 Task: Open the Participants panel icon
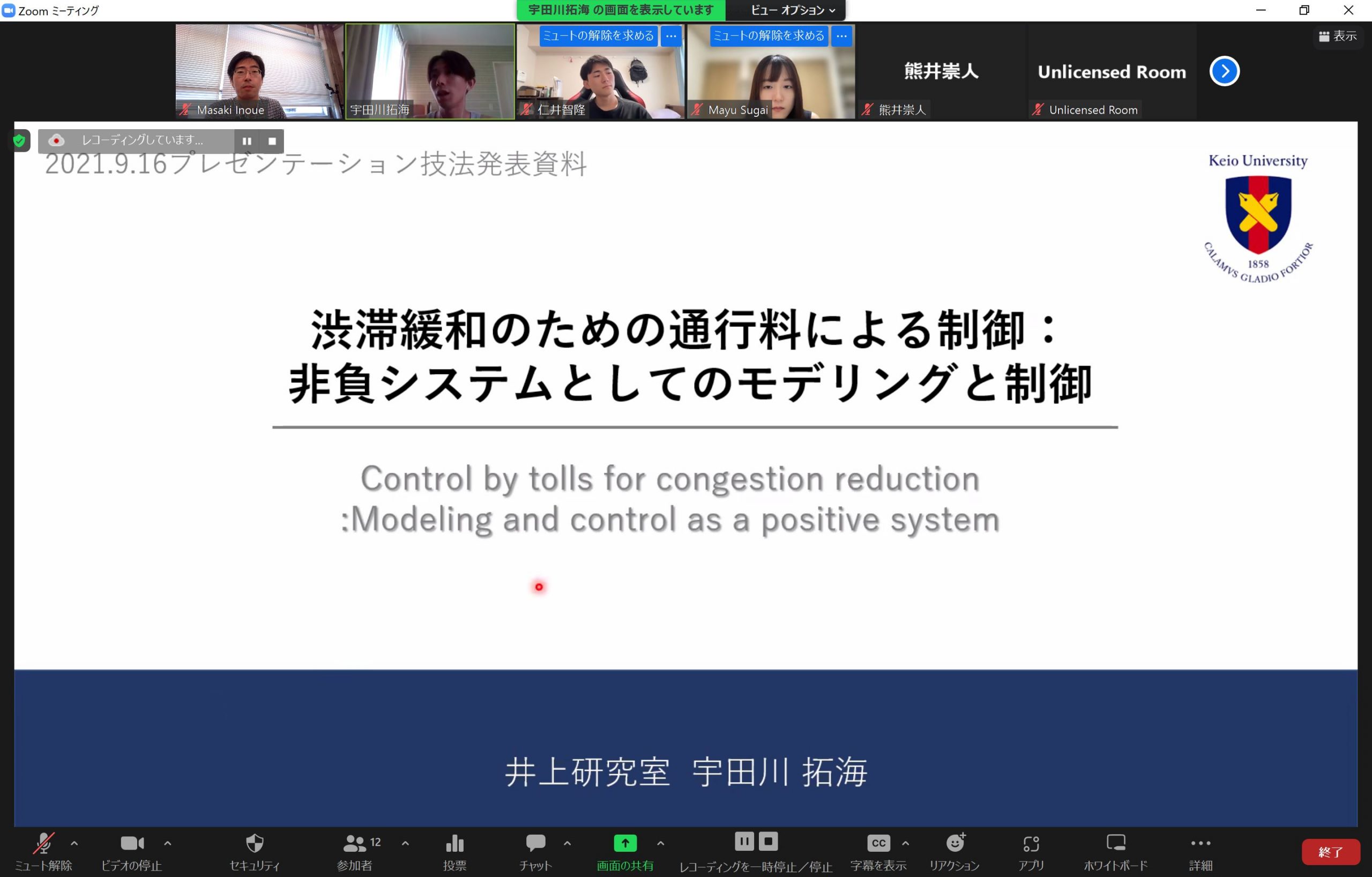[354, 843]
